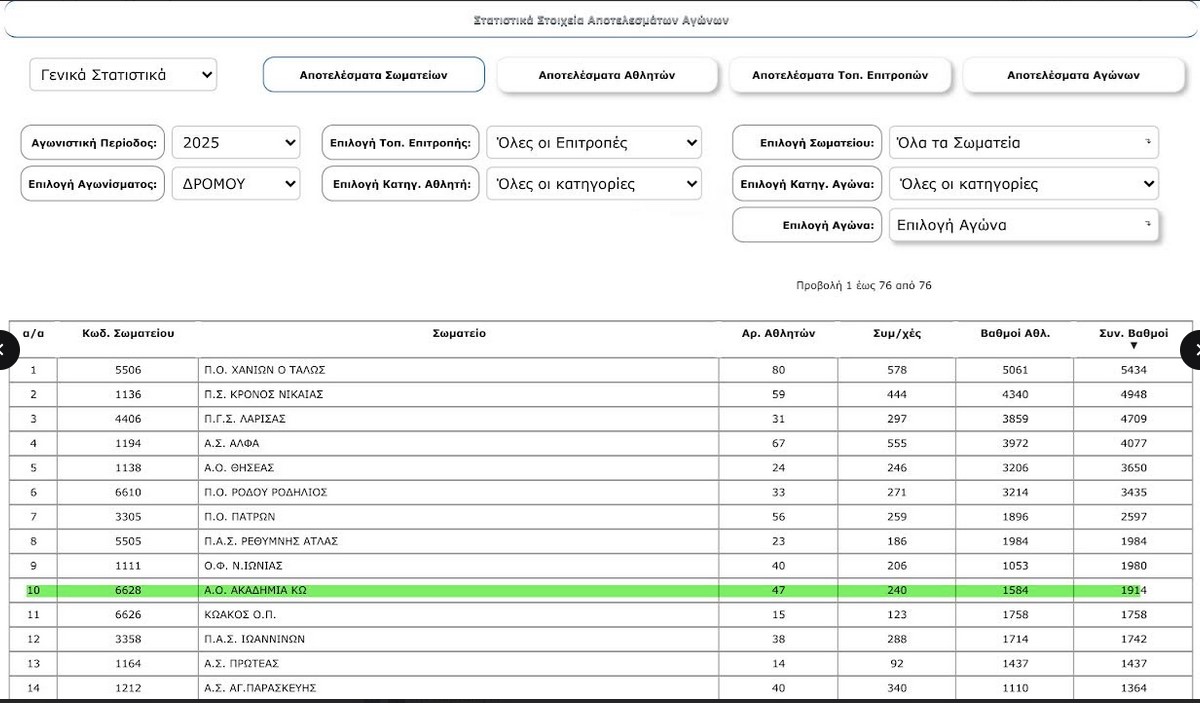Switch to Αποτελέσματα Αθλητών tab
1200x703 pixels.
click(x=607, y=75)
